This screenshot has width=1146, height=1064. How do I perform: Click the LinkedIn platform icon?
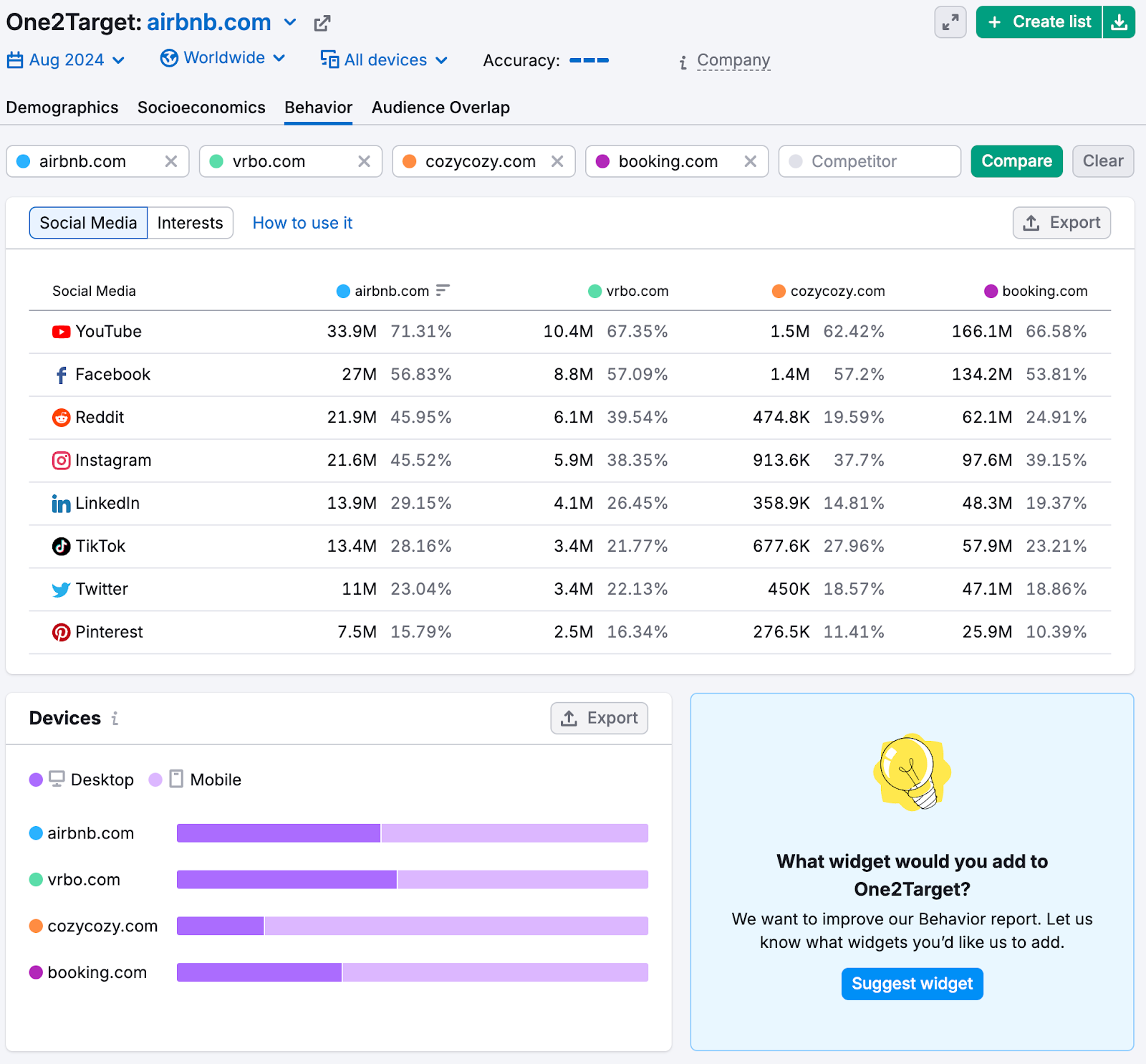coord(61,503)
